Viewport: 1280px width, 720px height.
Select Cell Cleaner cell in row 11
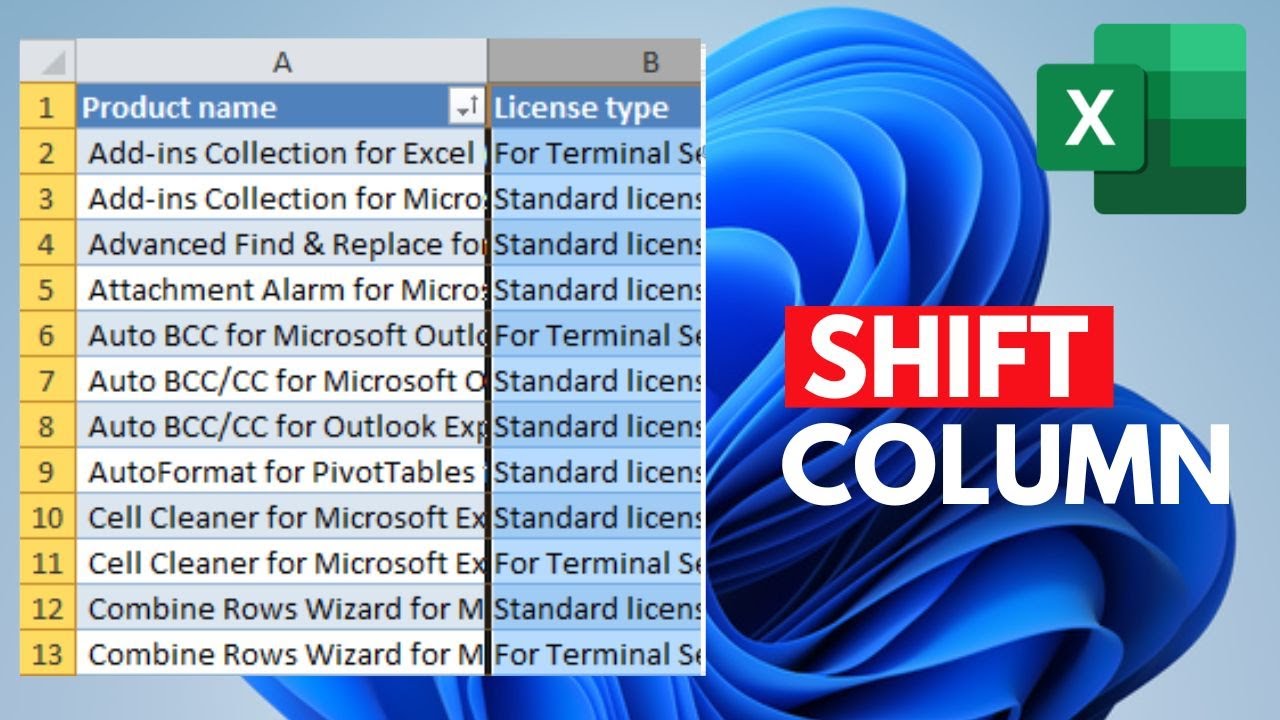282,563
